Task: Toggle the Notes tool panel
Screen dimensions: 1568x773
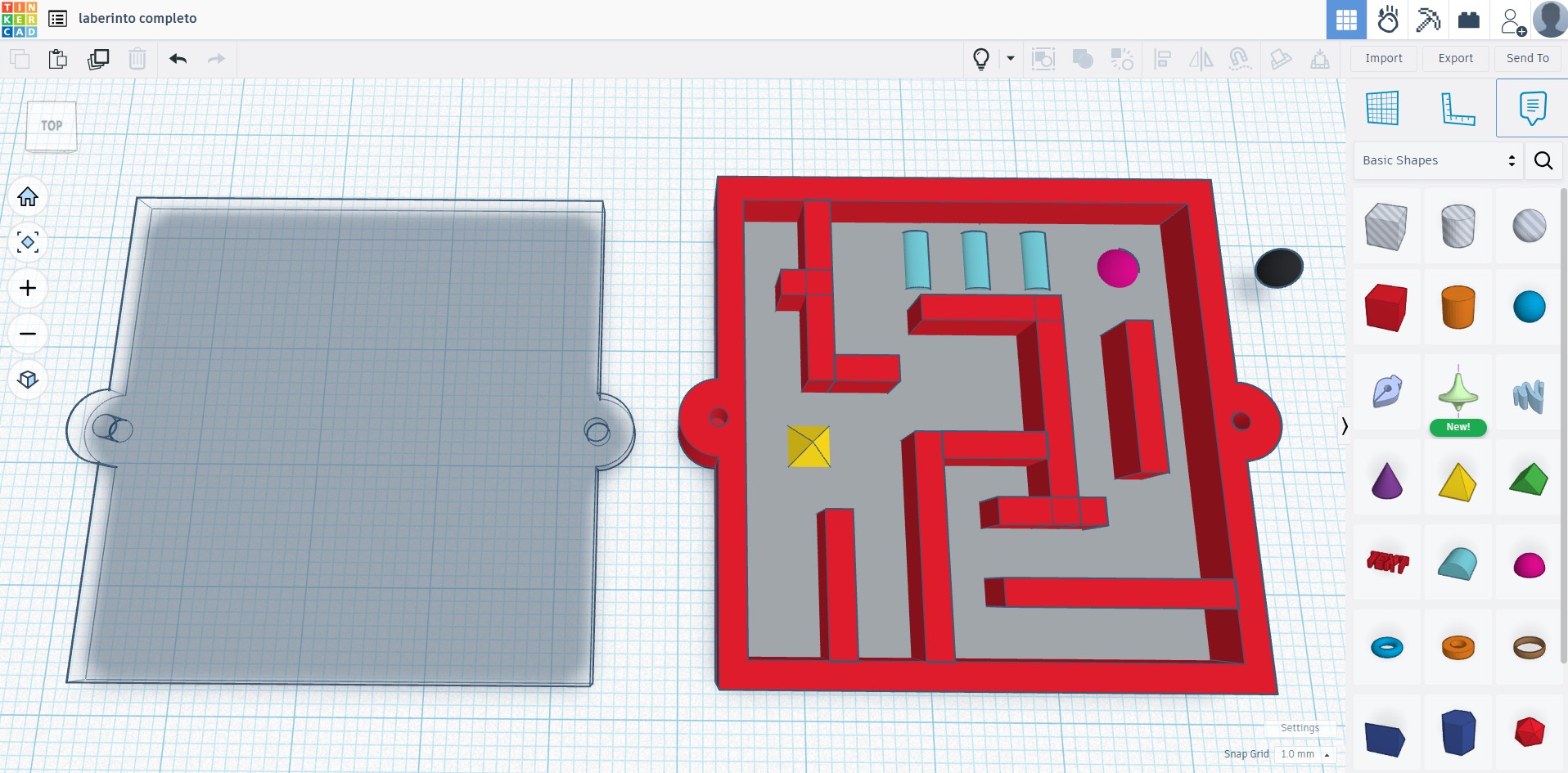Action: tap(1531, 108)
